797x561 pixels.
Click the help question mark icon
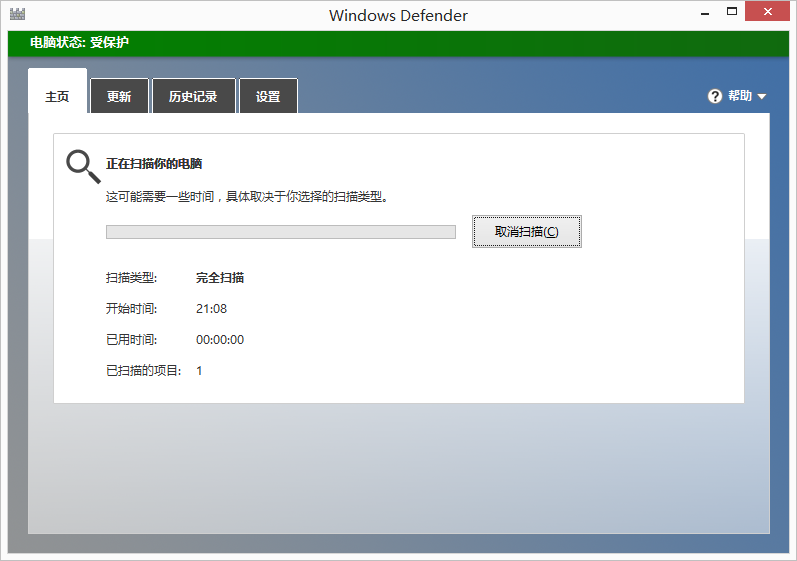(x=714, y=96)
